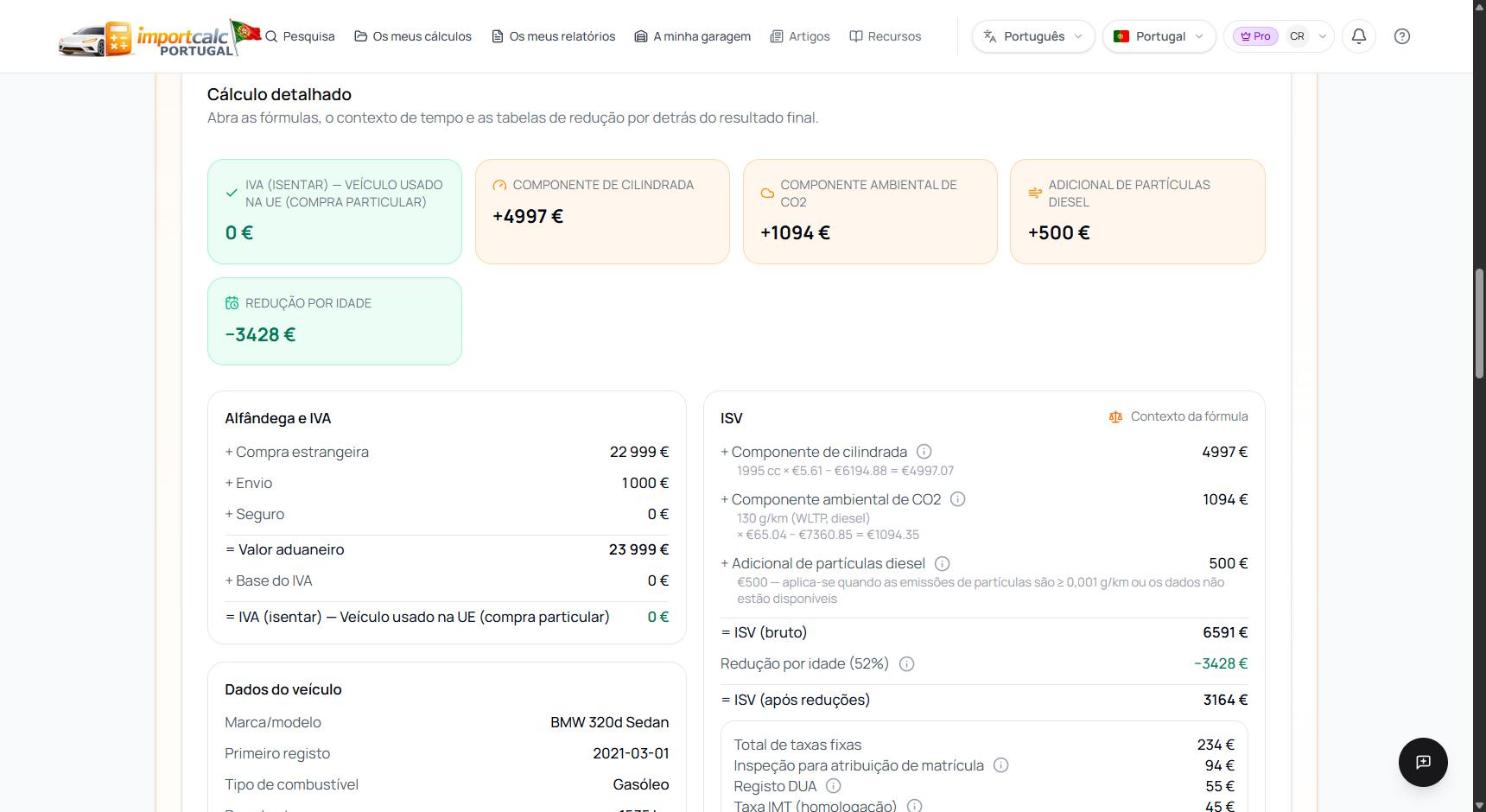Click the Componente ambiental de CO2 +1094 € card

pyautogui.click(x=870, y=212)
